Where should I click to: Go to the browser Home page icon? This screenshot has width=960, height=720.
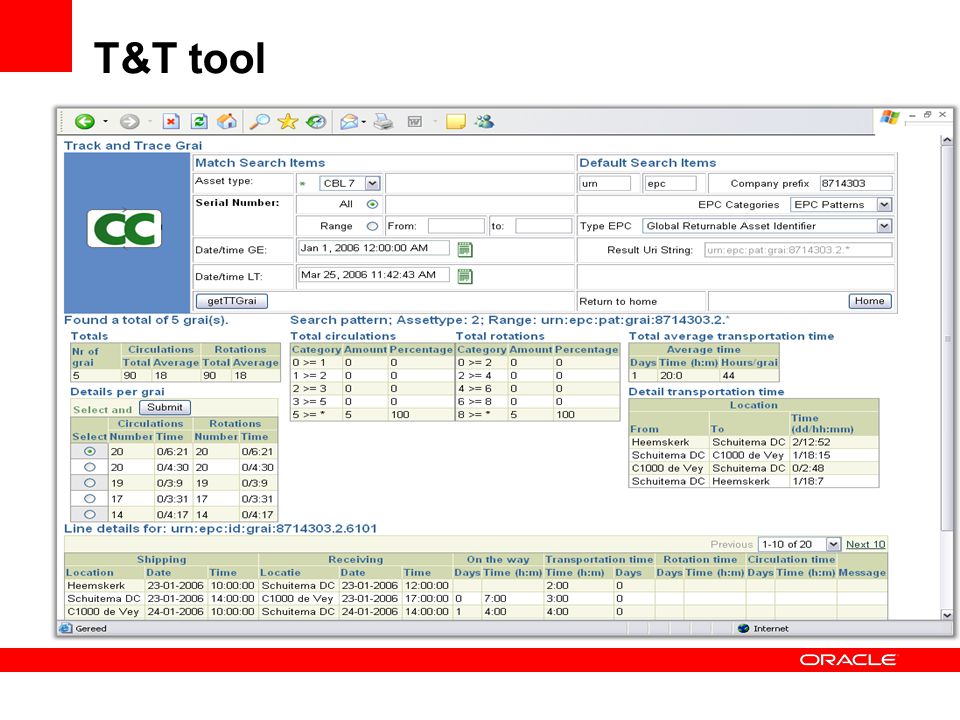(x=227, y=121)
